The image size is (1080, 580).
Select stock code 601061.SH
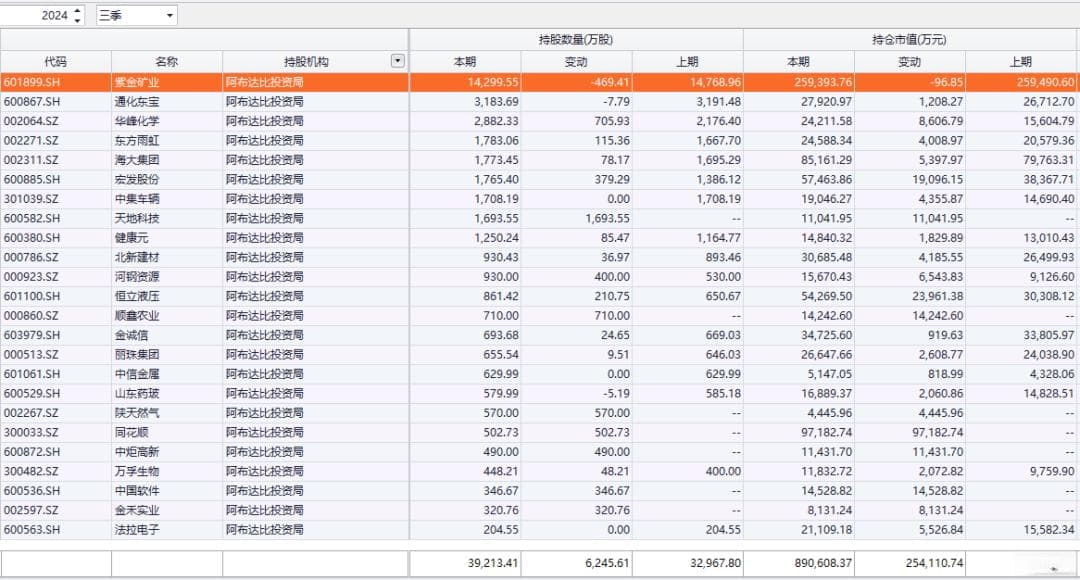tap(56, 374)
